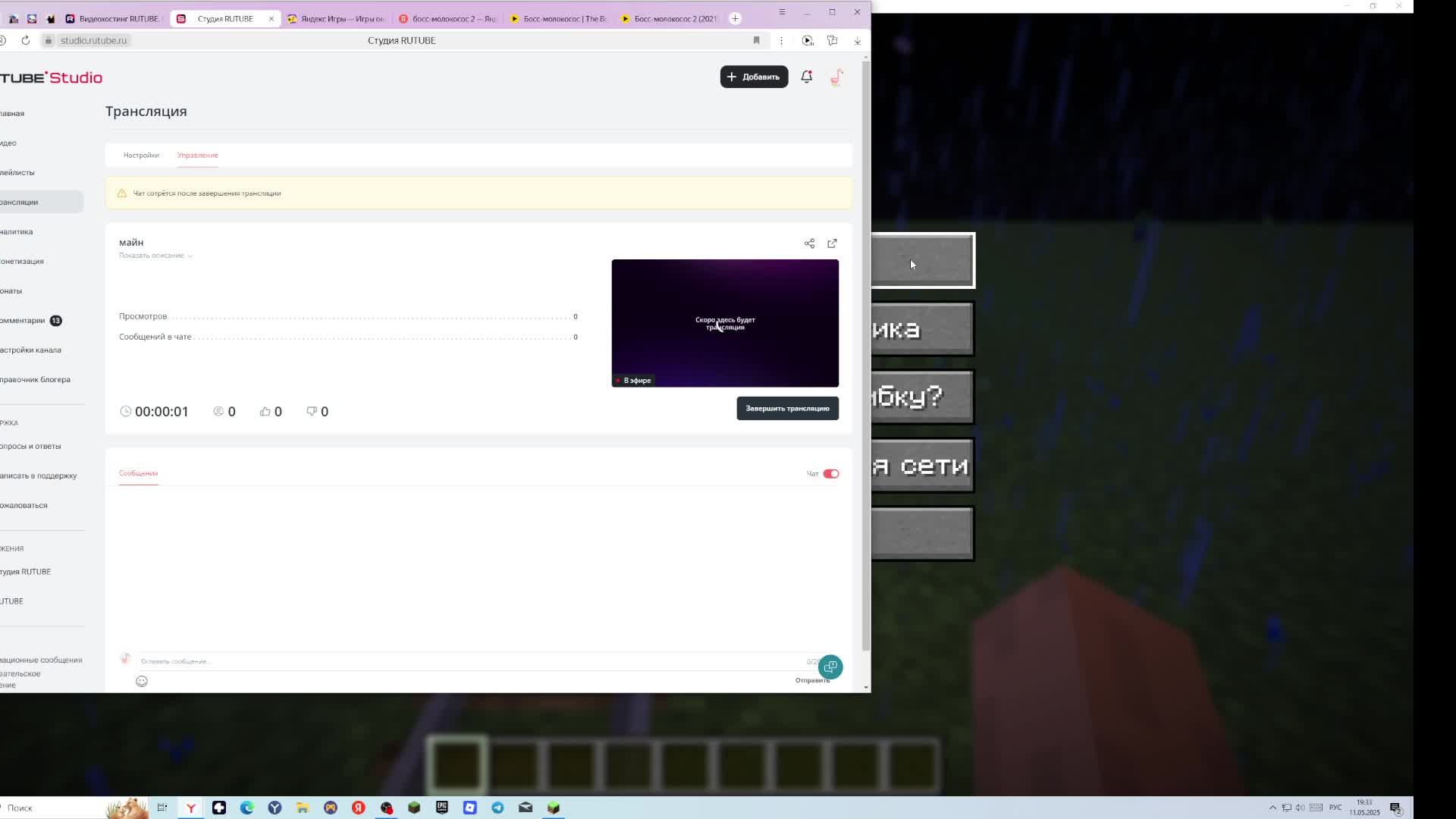Image resolution: width=1456 pixels, height=819 pixels.
Task: Open stream in new window icon
Action: (832, 243)
